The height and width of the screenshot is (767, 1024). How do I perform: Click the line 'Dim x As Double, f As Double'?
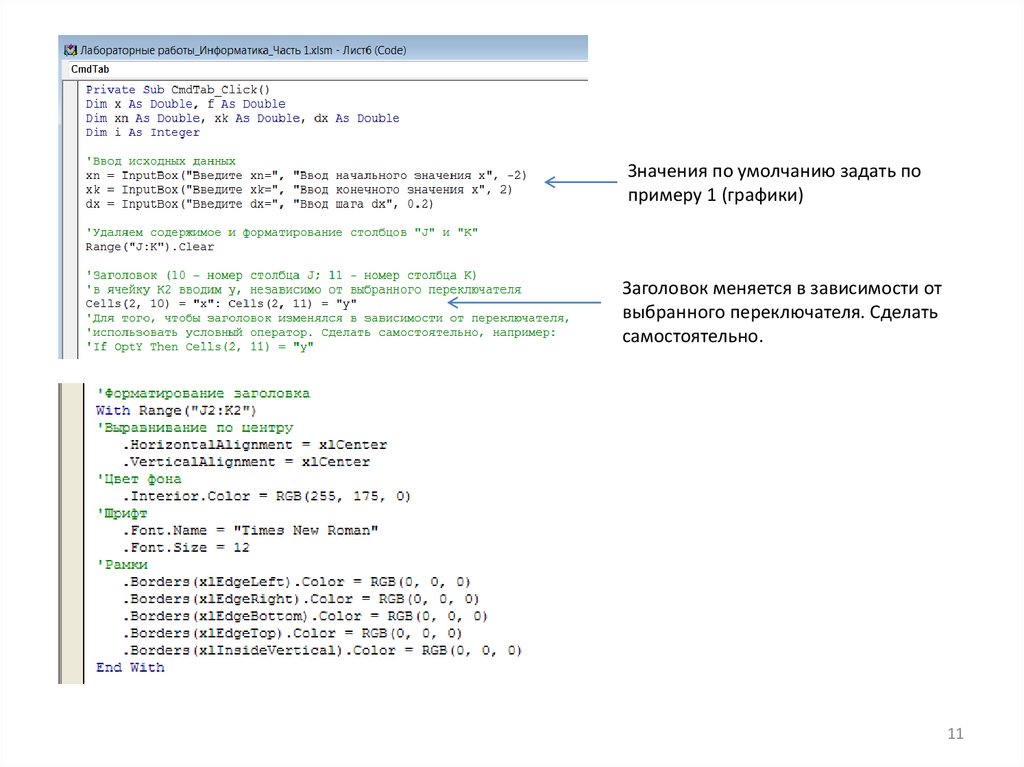(x=185, y=104)
